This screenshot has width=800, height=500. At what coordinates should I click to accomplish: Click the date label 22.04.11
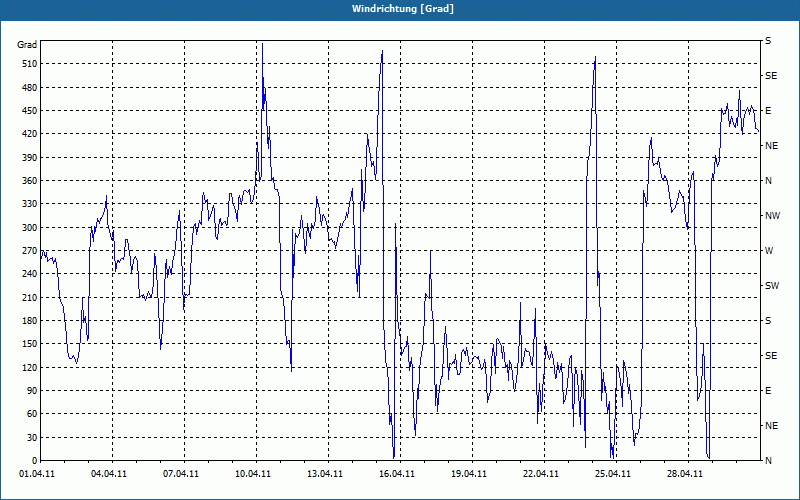point(540,474)
